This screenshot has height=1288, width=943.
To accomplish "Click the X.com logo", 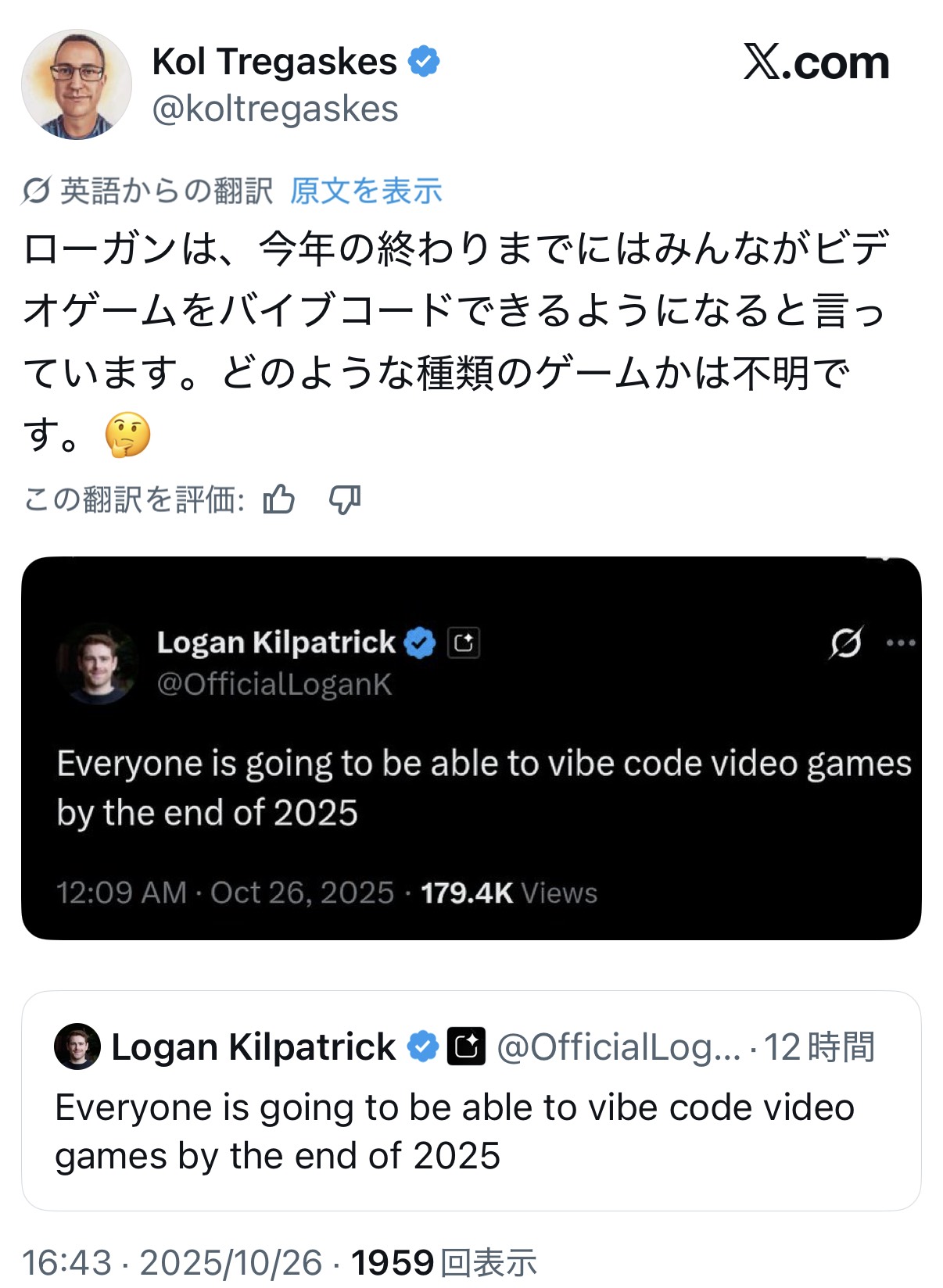I will [x=816, y=63].
